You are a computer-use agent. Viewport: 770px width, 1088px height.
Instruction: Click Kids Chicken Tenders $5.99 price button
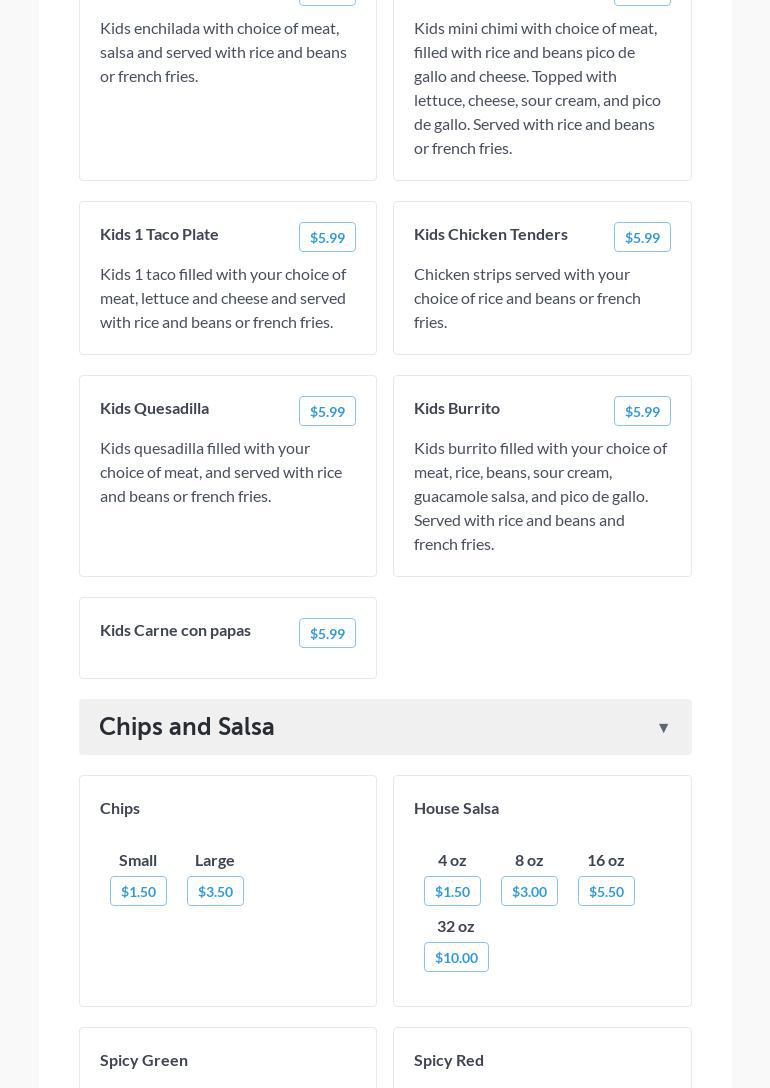[642, 237]
